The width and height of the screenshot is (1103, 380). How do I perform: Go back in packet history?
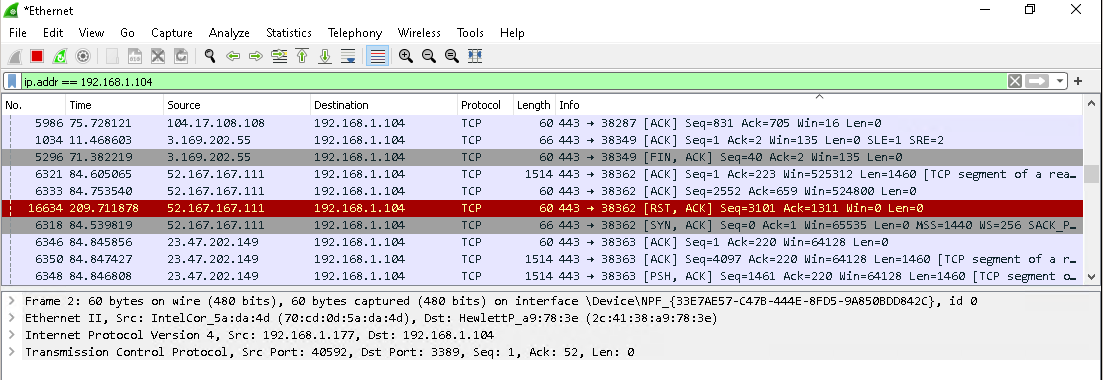pyautogui.click(x=233, y=56)
